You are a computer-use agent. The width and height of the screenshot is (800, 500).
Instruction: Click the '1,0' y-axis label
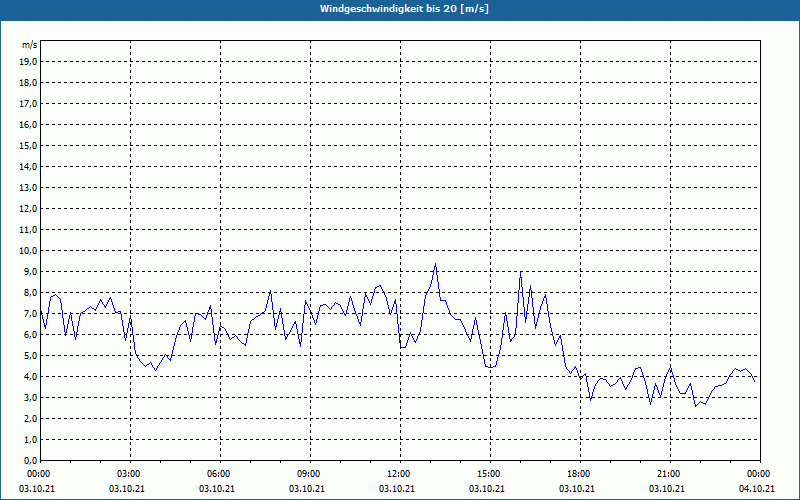coord(30,439)
